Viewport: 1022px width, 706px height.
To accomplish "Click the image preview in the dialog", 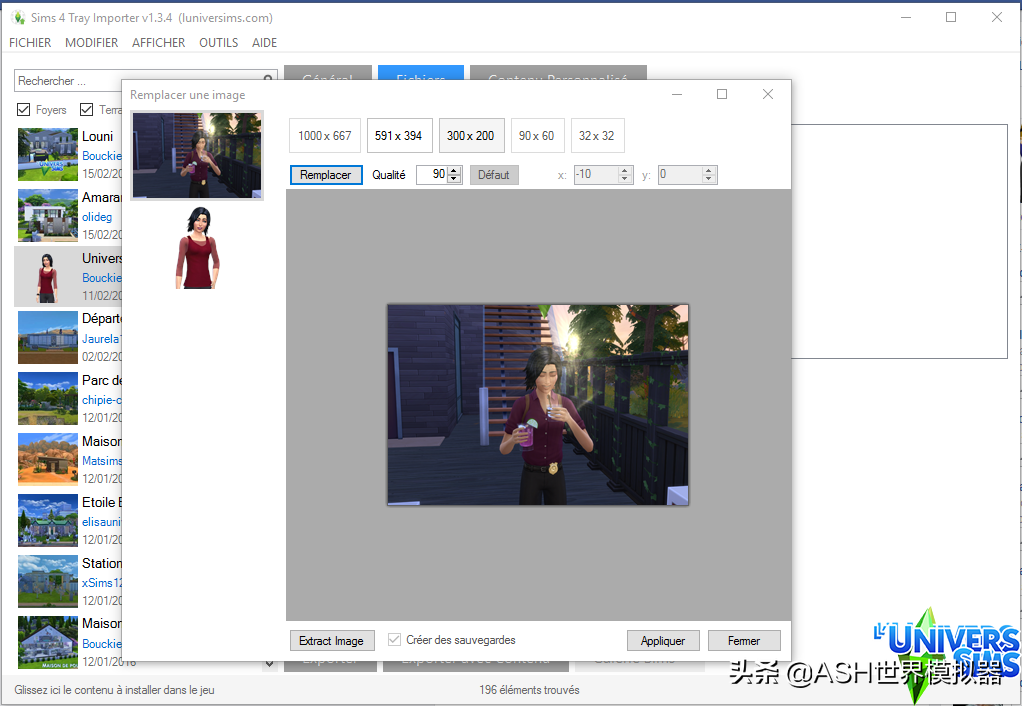I will (538, 404).
